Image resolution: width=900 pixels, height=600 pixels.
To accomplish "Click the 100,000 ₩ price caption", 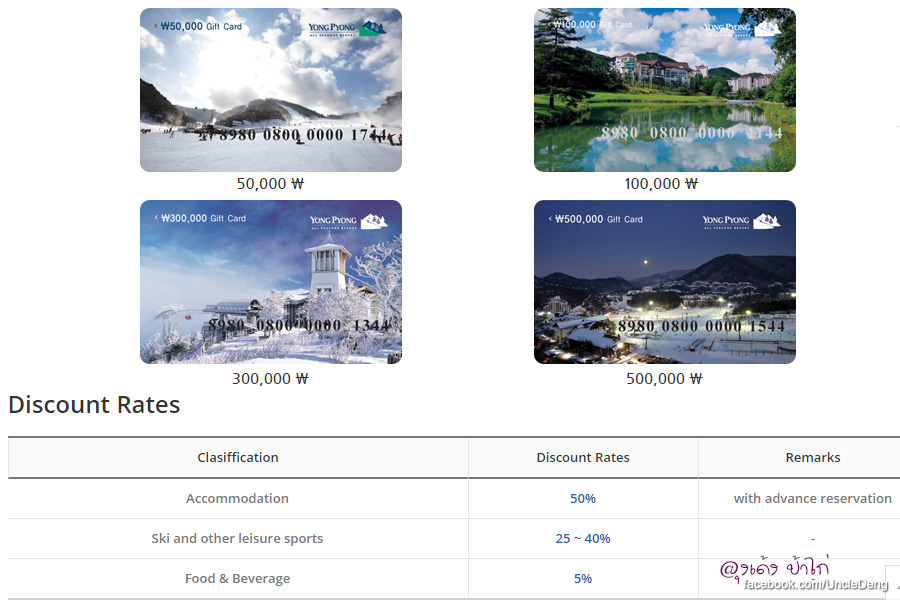I will click(661, 184).
